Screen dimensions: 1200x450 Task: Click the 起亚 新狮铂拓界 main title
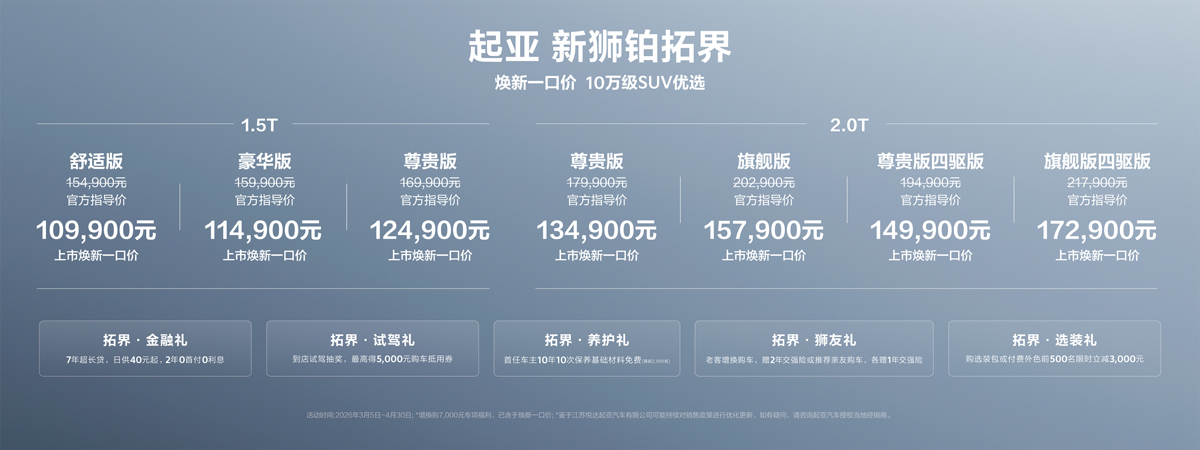coord(599,46)
